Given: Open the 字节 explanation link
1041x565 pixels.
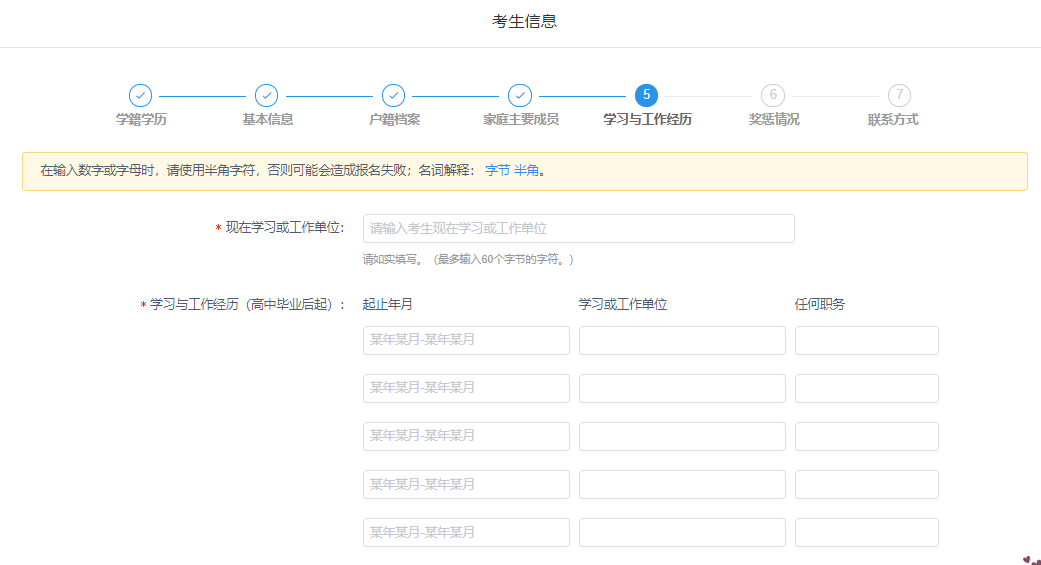Looking at the screenshot, I should 497,171.
